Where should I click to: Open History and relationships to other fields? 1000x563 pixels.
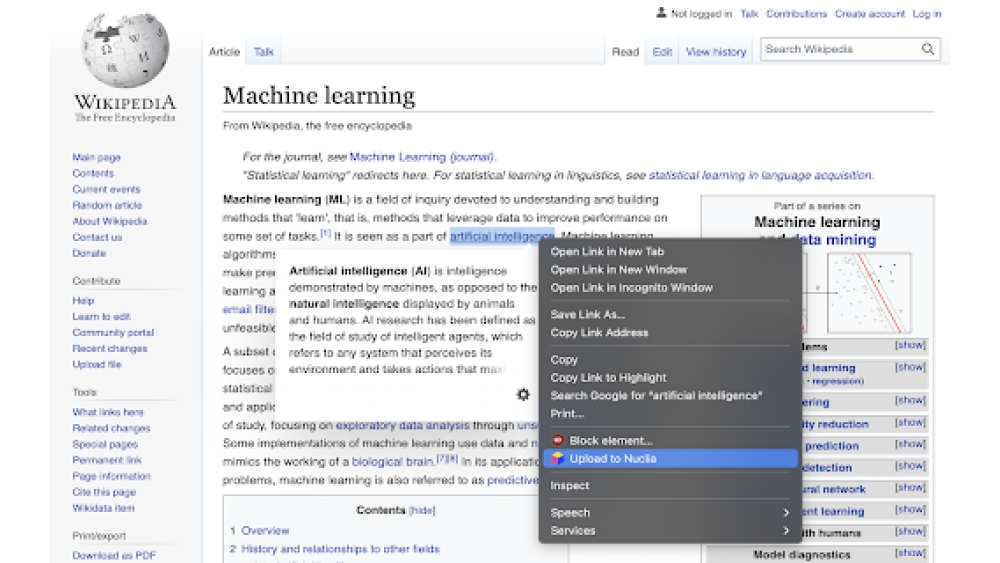(341, 549)
